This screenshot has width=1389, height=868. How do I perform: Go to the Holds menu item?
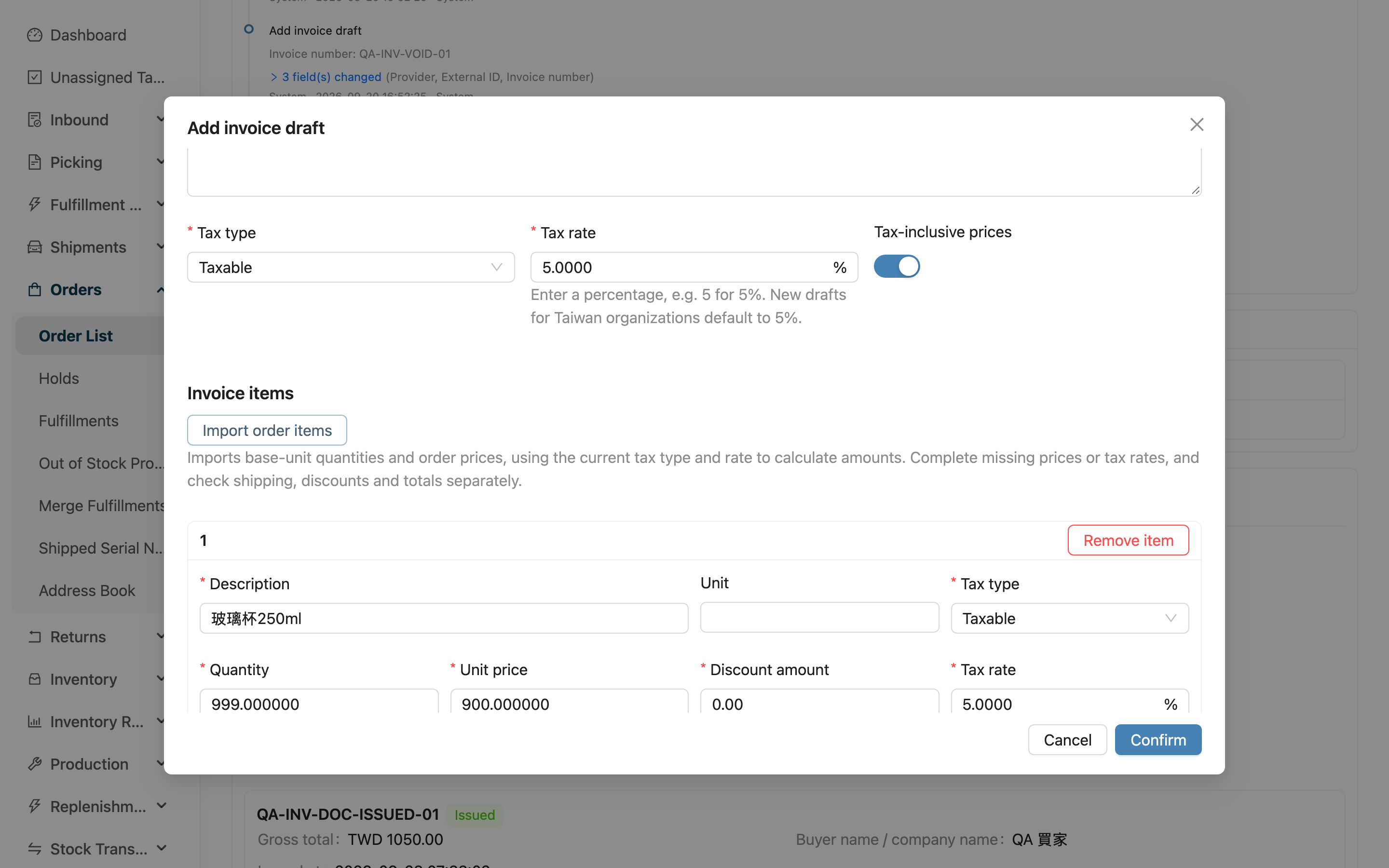59,379
